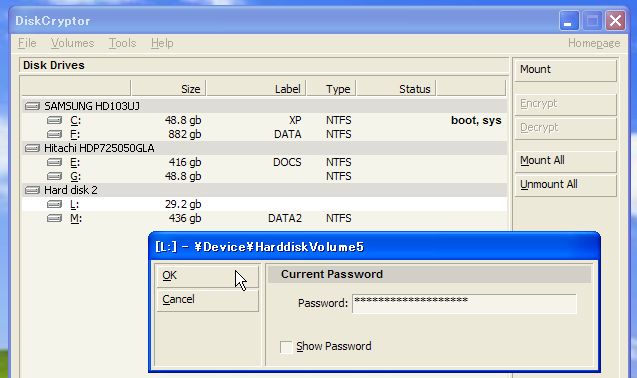Click the F: volume drive icon
Viewport: 637px width, 378px height.
[54, 134]
